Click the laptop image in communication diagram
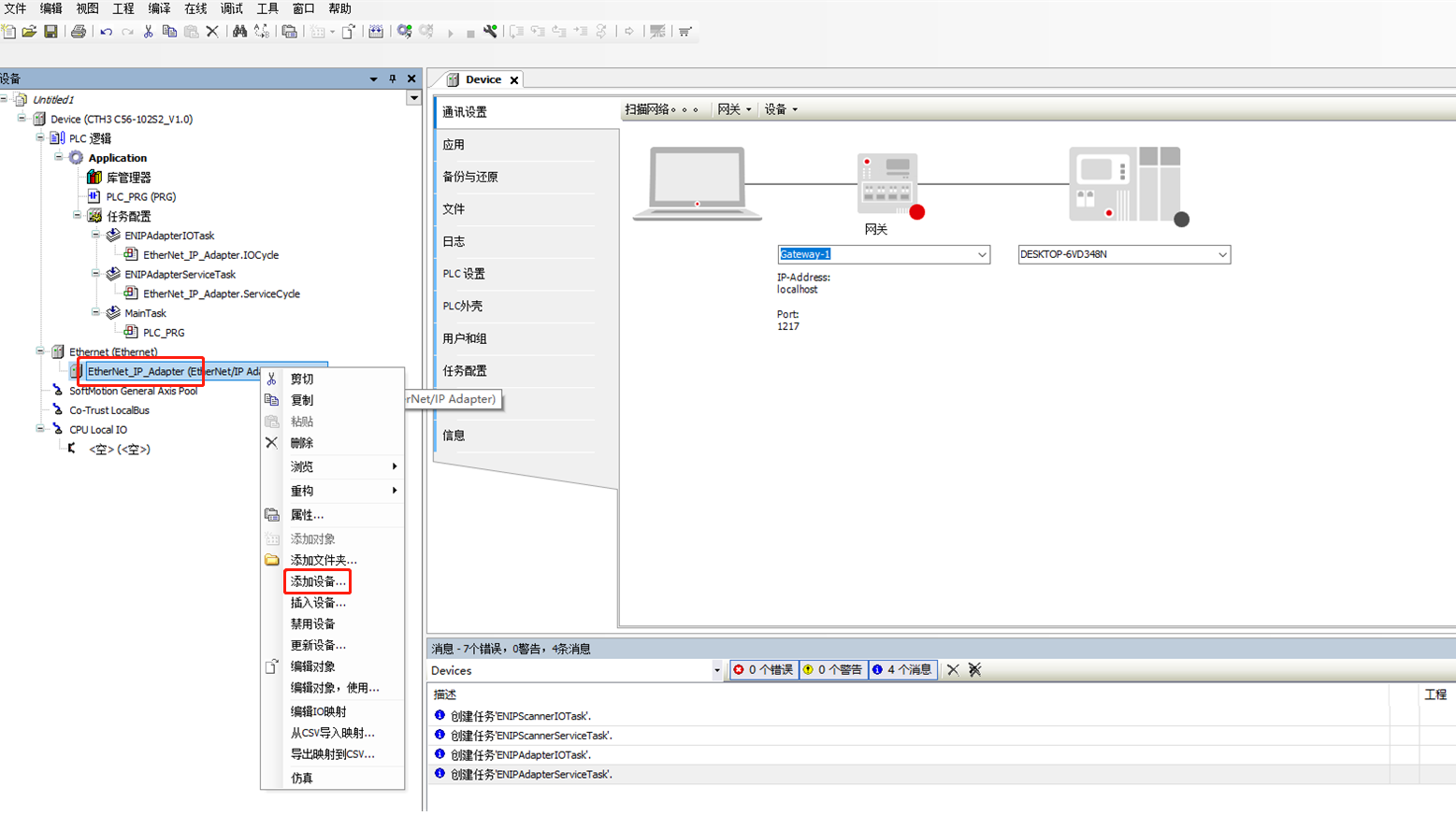 (x=698, y=183)
